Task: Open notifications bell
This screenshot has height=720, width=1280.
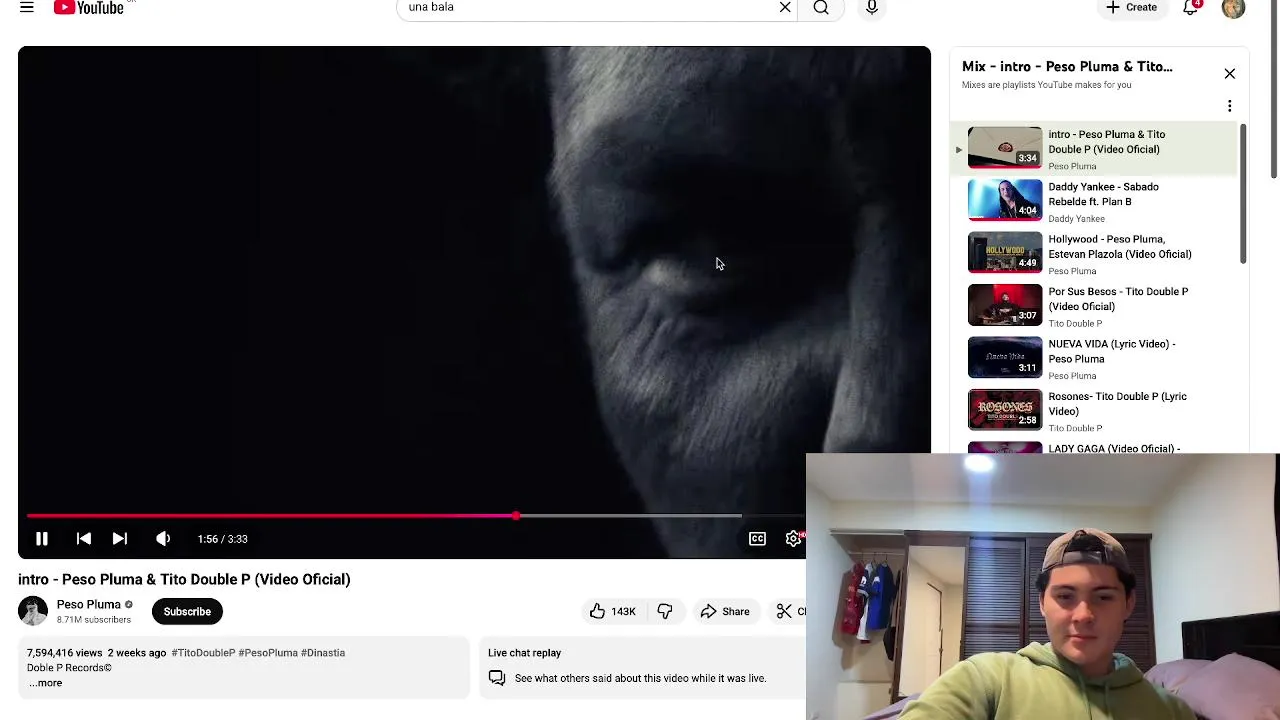Action: click(1191, 7)
